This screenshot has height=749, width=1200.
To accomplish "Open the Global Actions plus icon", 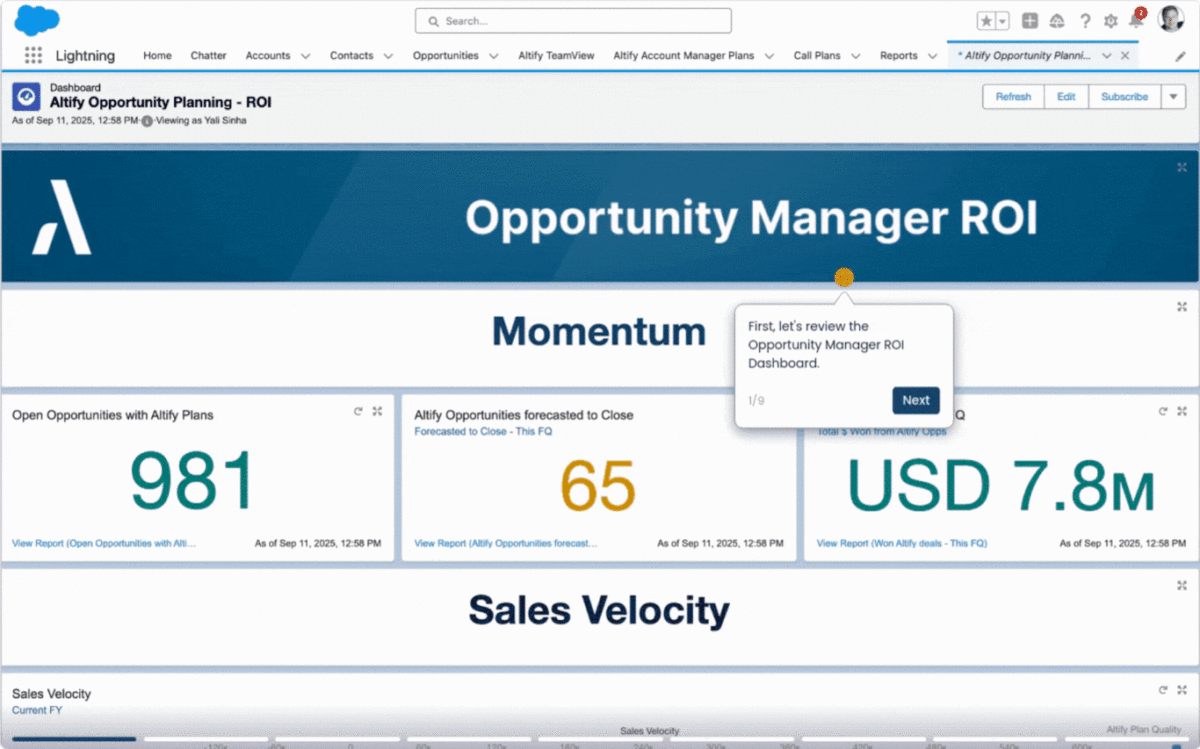I will coord(1030,21).
